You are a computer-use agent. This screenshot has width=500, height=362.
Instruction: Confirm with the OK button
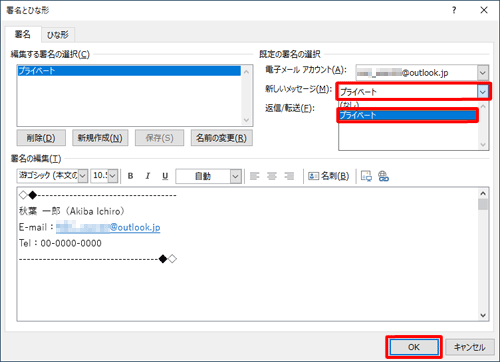click(414, 347)
